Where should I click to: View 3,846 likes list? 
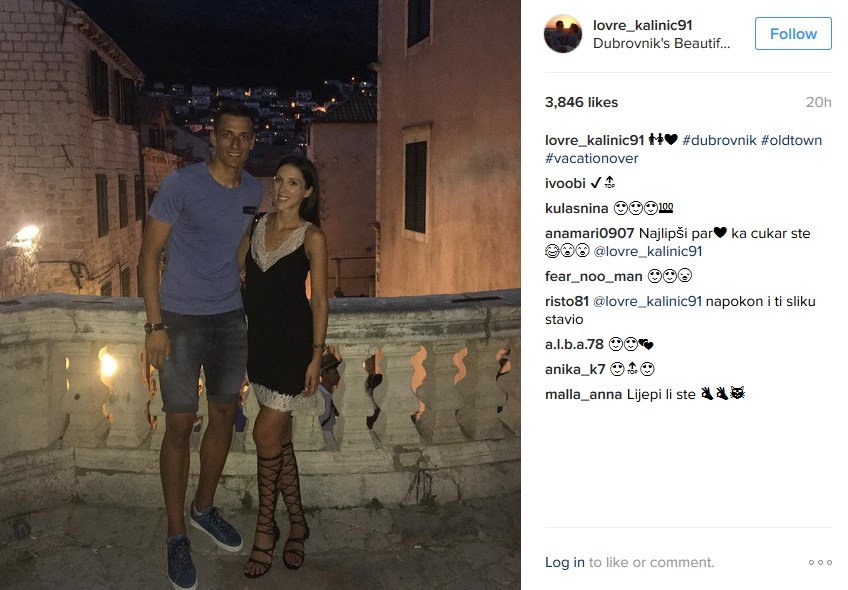pyautogui.click(x=581, y=102)
